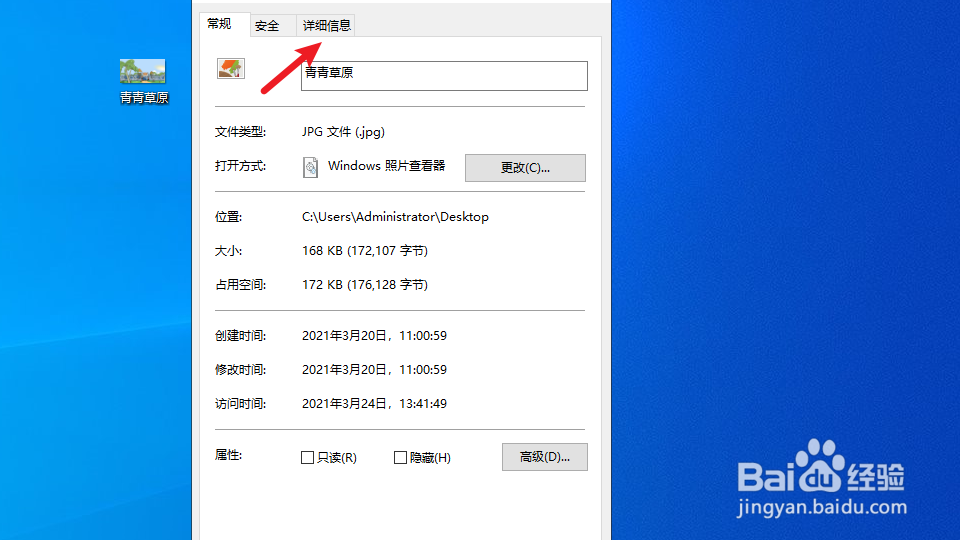The image size is (960, 540).
Task: Click the 占用空间: label
Action: tap(241, 285)
